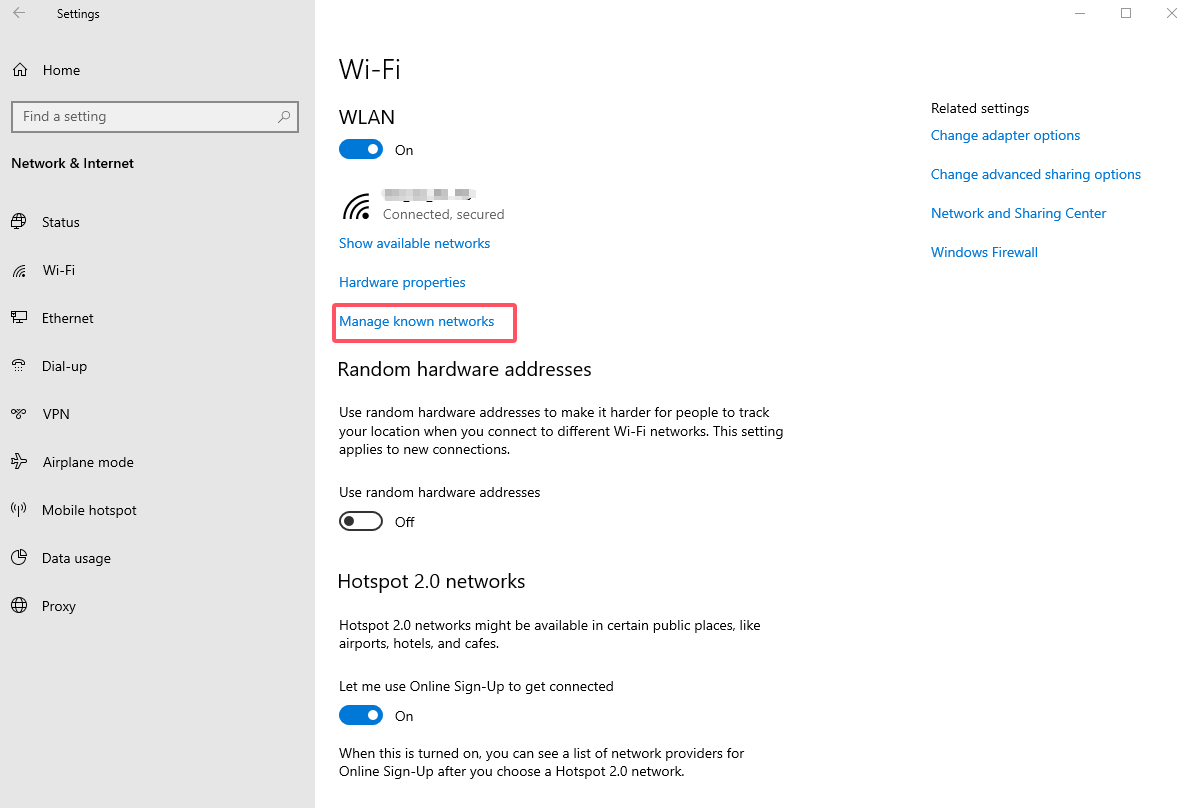Select the Status icon in the sidebar
Image resolution: width=1187 pixels, height=808 pixels.
19,221
